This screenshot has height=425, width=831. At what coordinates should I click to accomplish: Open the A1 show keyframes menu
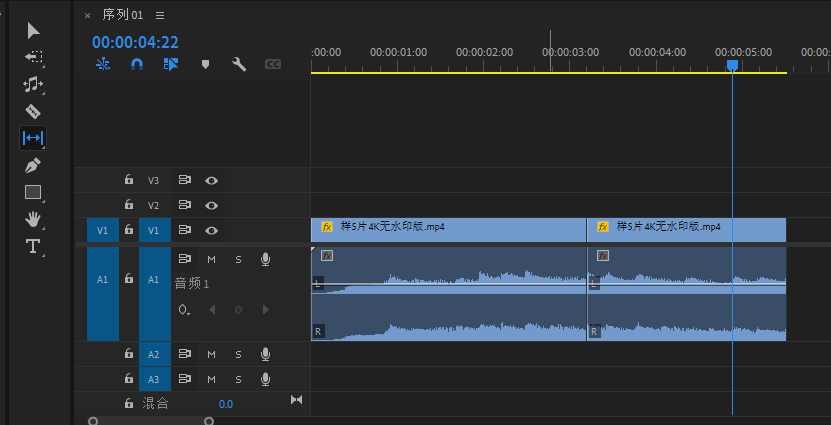[184, 310]
